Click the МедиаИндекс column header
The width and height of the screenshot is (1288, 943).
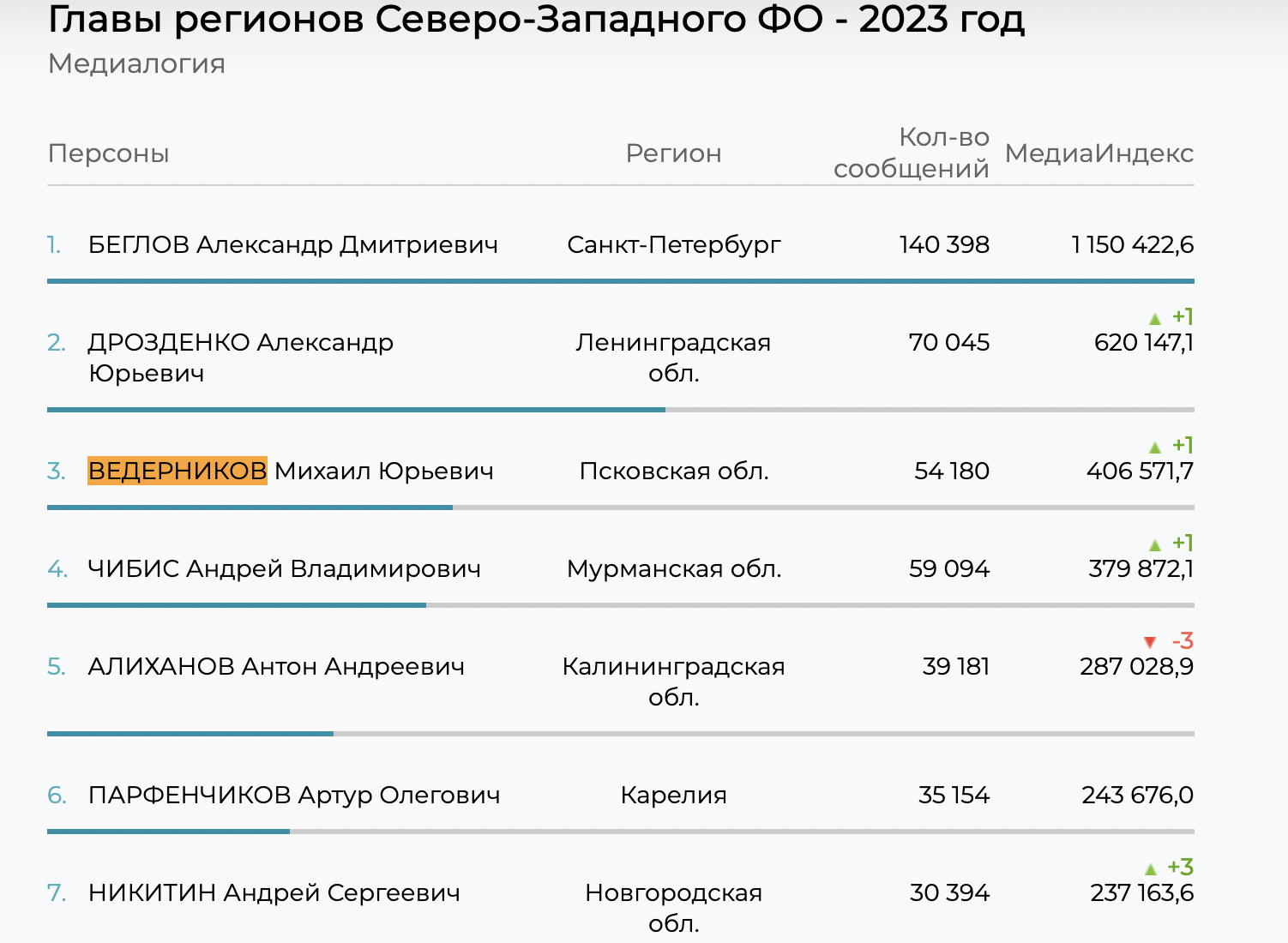click(x=1099, y=153)
